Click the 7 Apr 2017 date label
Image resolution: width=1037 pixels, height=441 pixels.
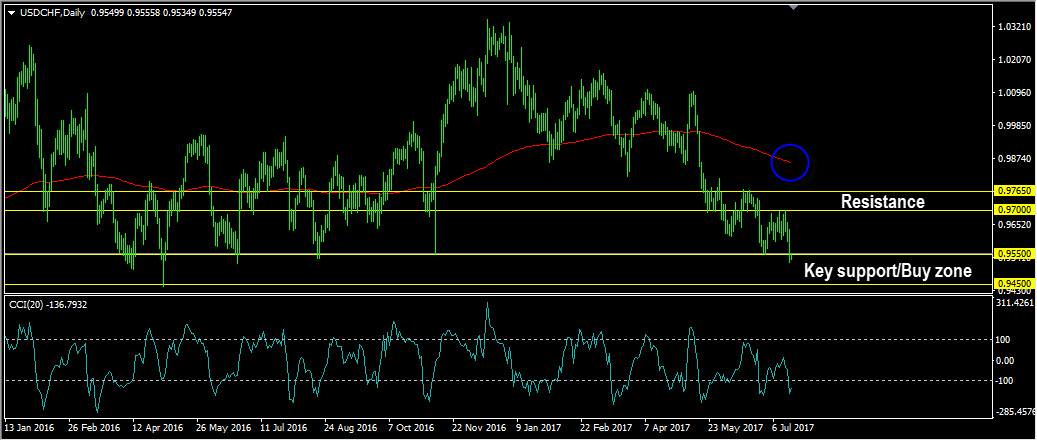pyautogui.click(x=668, y=427)
